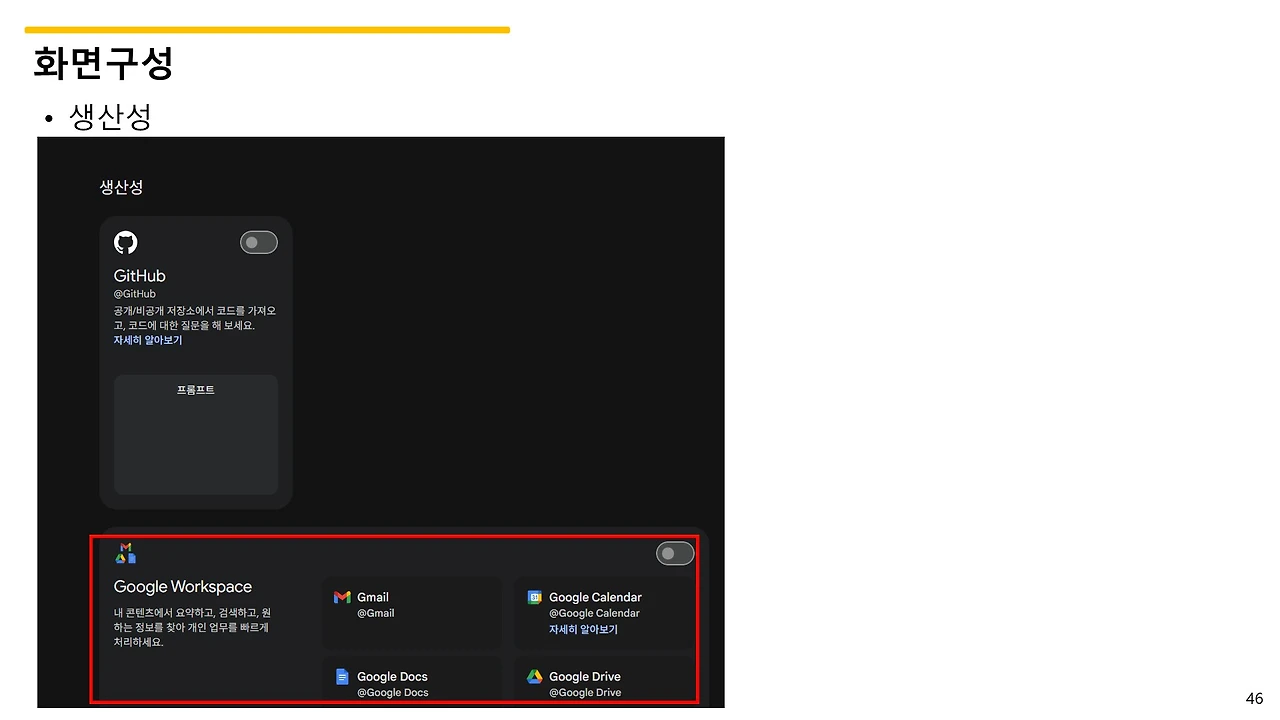Click the 생산성 section heading in the dark panel
Viewport: 1280px width, 720px height.
coord(121,187)
